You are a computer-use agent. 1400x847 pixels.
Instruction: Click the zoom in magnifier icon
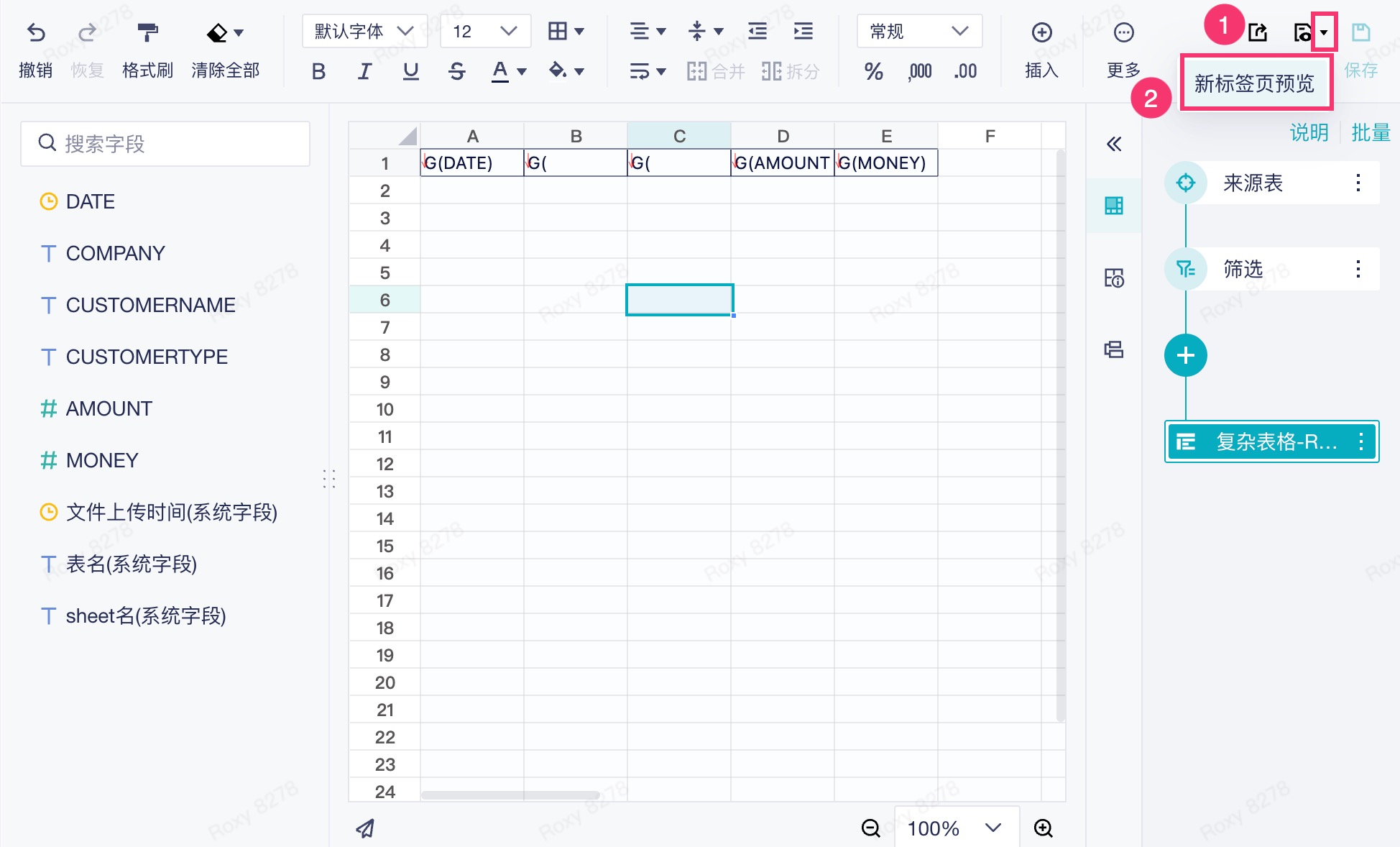[x=1043, y=828]
